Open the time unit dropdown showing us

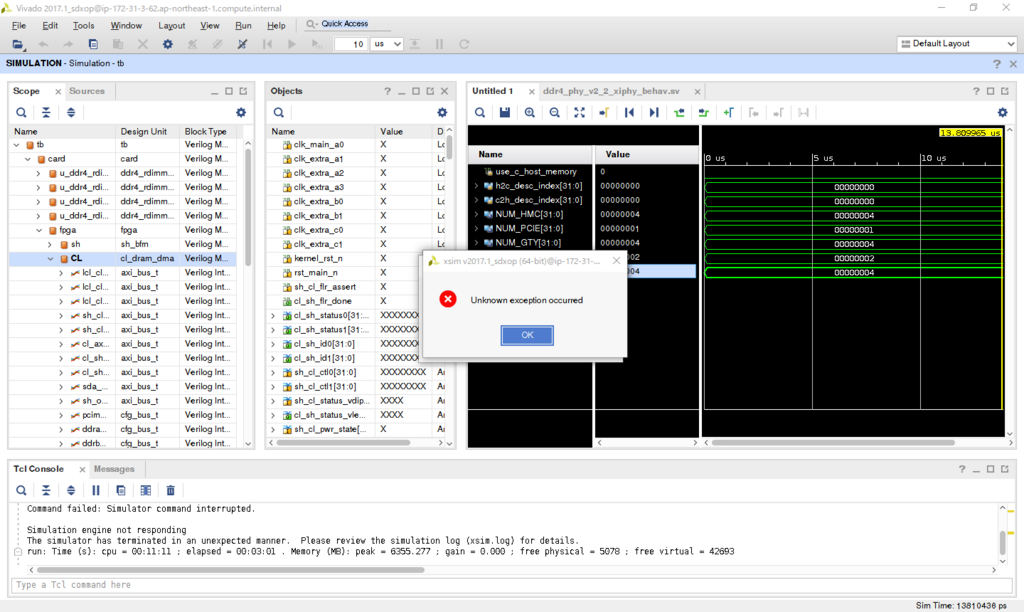pyautogui.click(x=387, y=44)
